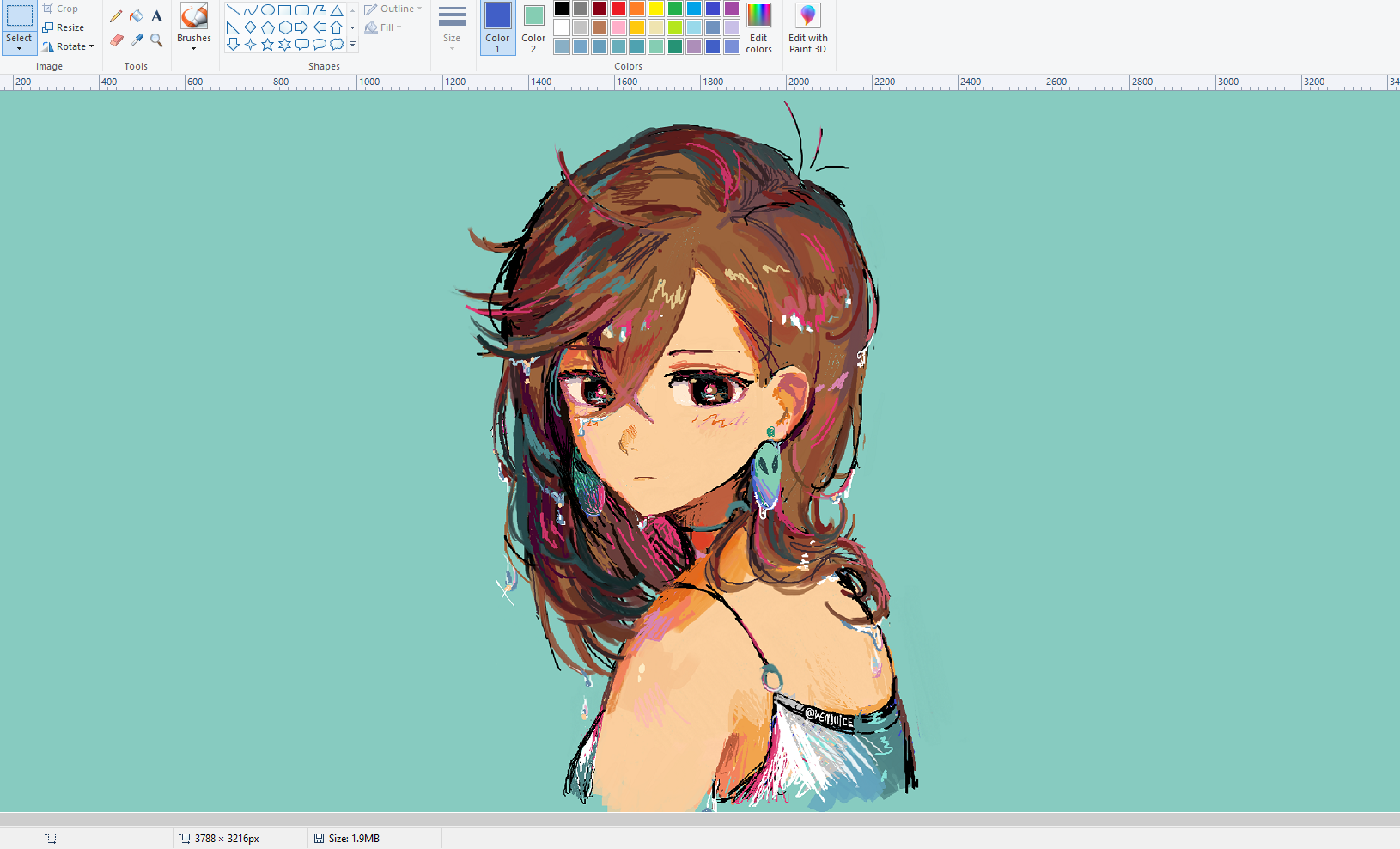Click the Resize button
This screenshot has width=1400, height=849.
point(64,27)
